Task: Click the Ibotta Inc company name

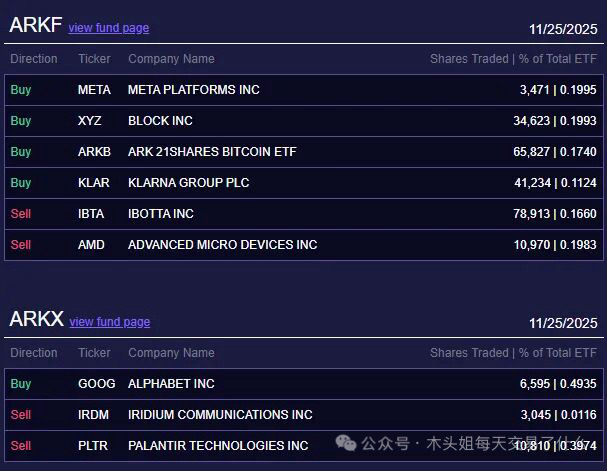Action: [160, 214]
